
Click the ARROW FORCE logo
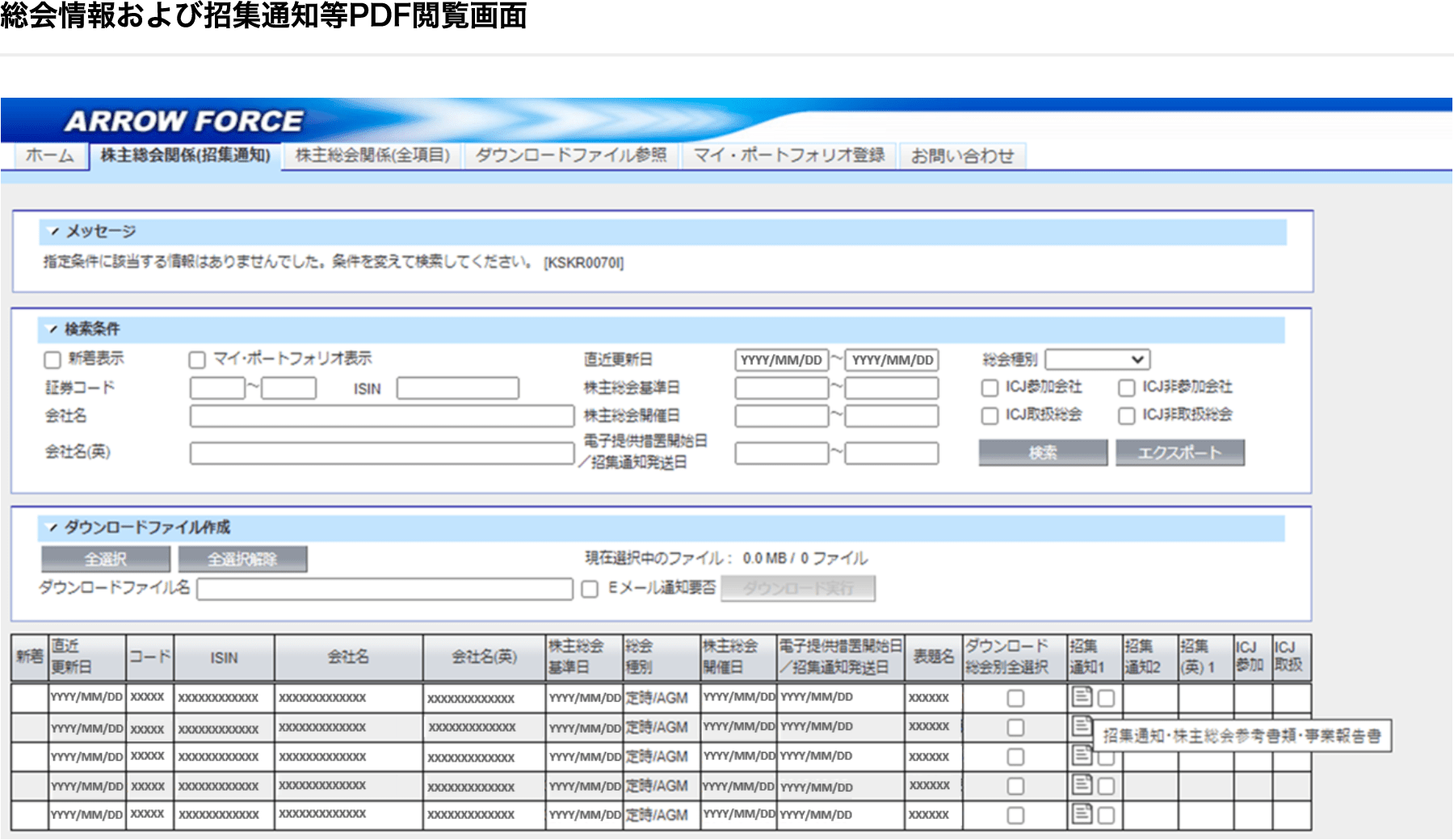(x=183, y=121)
